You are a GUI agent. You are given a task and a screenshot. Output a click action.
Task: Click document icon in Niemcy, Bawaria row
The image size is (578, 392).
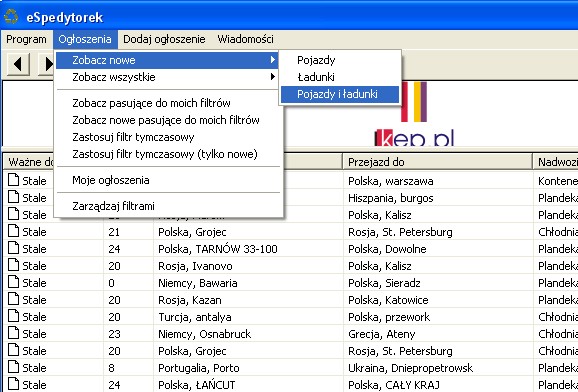pyautogui.click(x=14, y=282)
